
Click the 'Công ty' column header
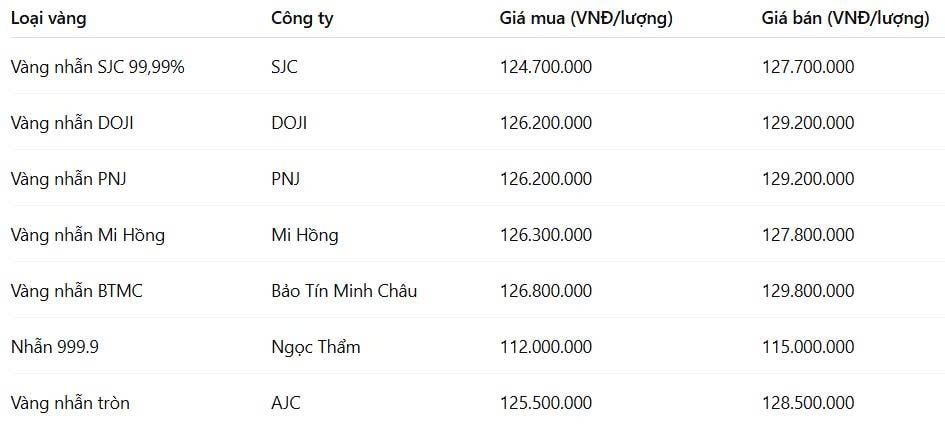[x=302, y=19]
